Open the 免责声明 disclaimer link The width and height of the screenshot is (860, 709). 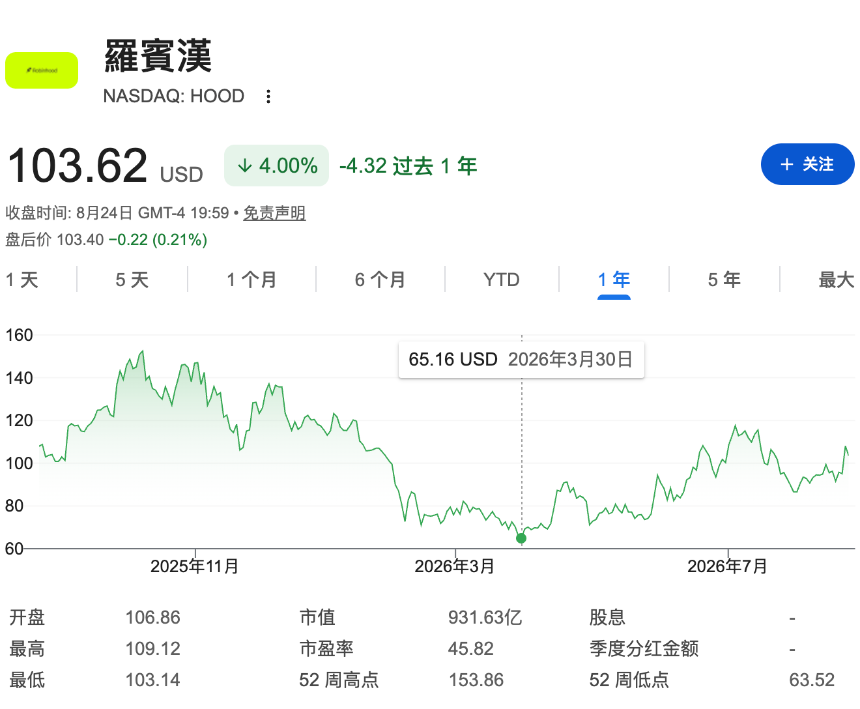(x=274, y=213)
